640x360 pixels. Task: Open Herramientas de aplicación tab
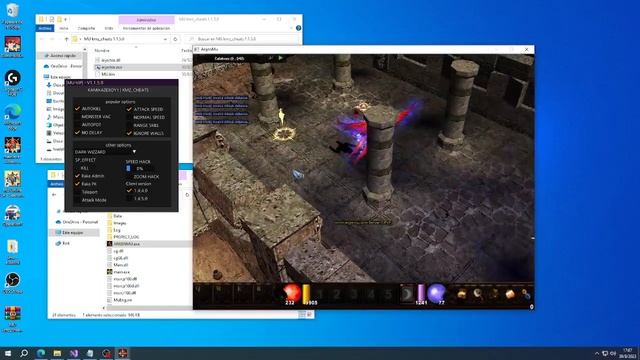146,28
